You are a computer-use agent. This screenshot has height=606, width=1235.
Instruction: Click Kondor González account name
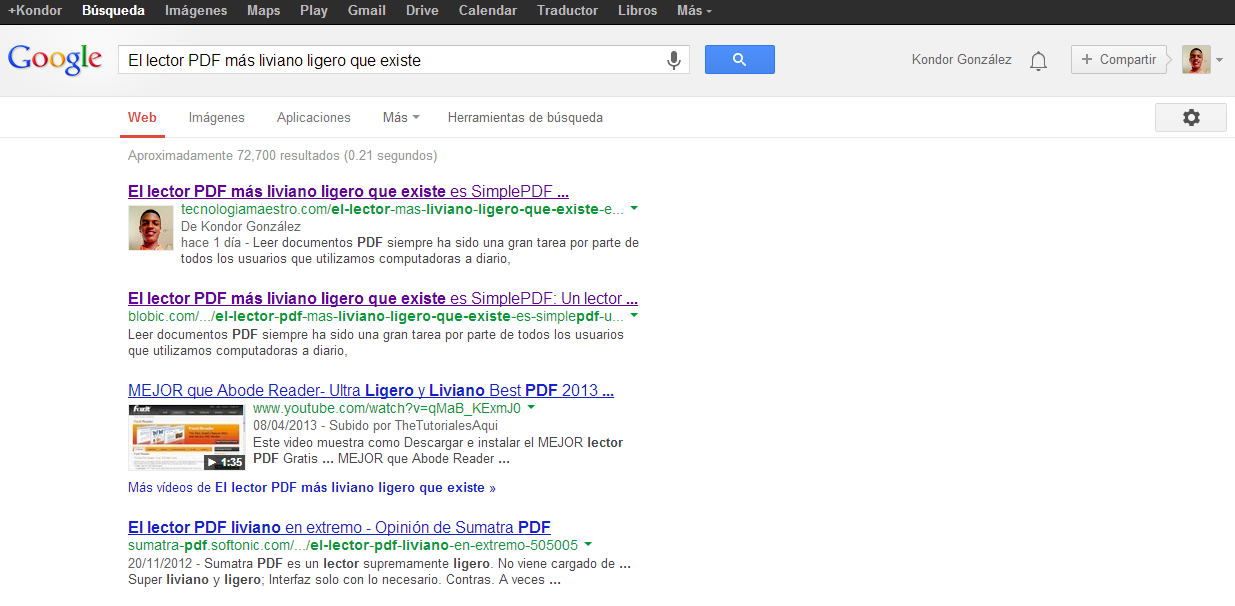click(x=962, y=60)
